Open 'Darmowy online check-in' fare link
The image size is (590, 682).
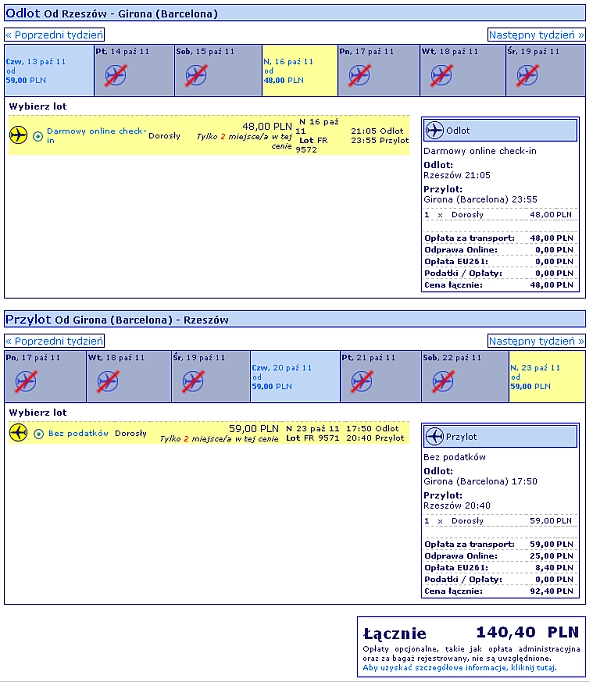96,135
